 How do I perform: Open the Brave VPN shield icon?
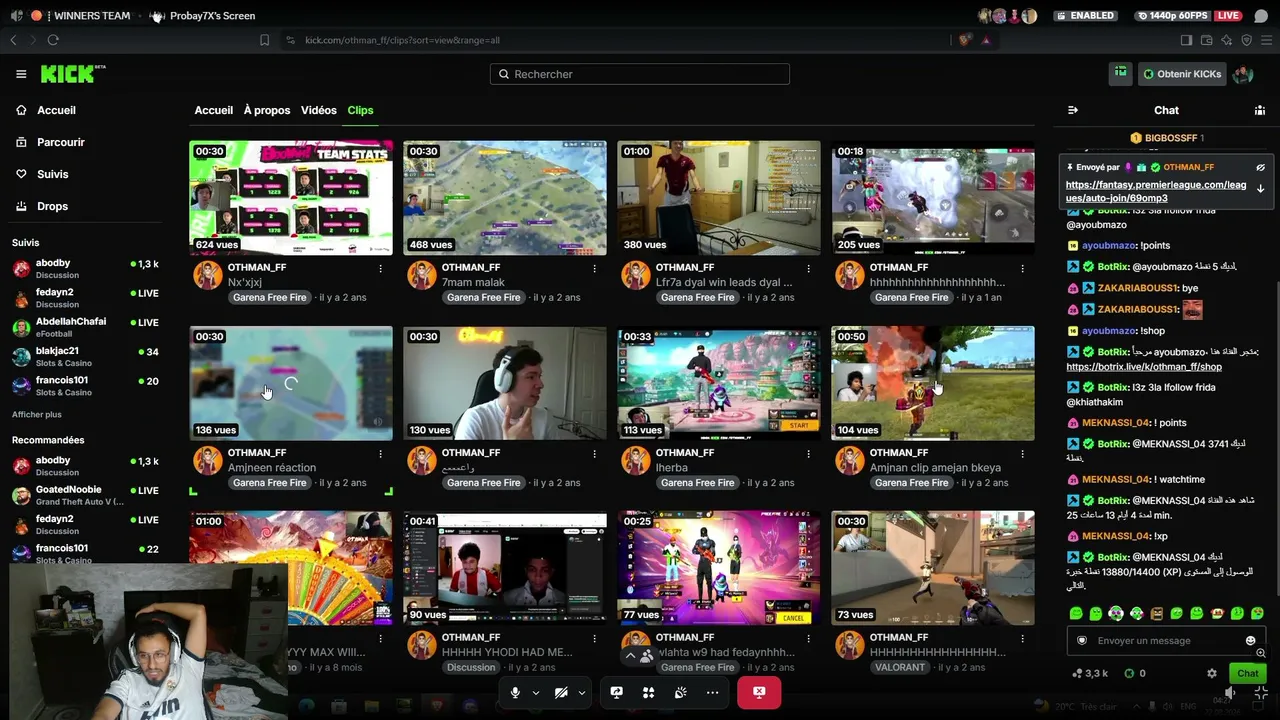[1247, 40]
